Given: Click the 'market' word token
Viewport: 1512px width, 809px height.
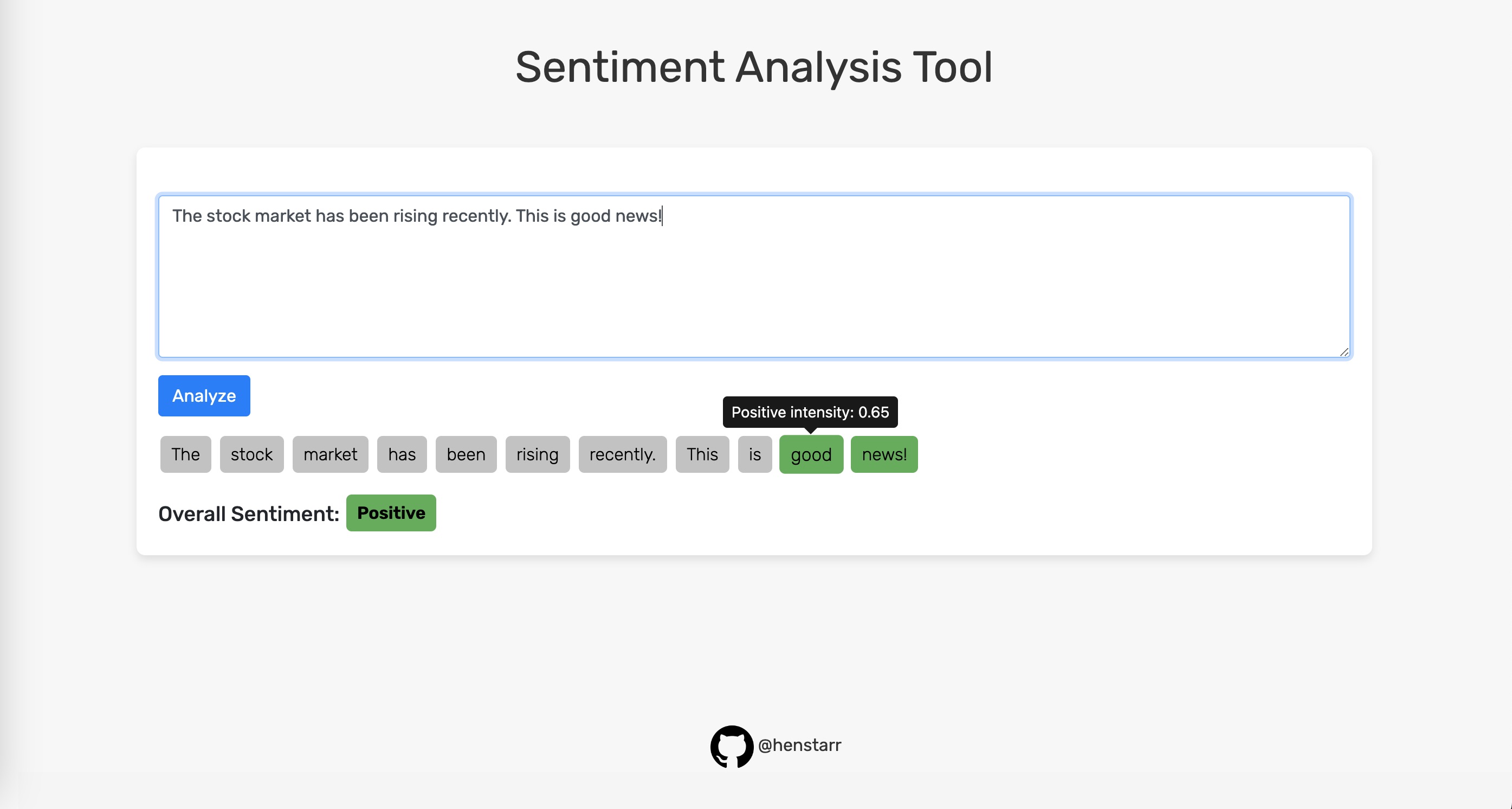Looking at the screenshot, I should point(331,454).
